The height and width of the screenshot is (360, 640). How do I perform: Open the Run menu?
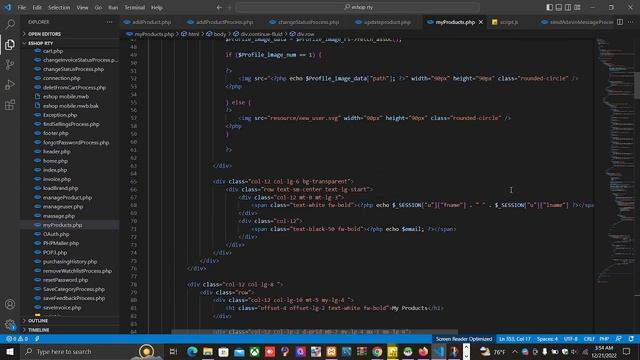pyautogui.click(x=113, y=7)
